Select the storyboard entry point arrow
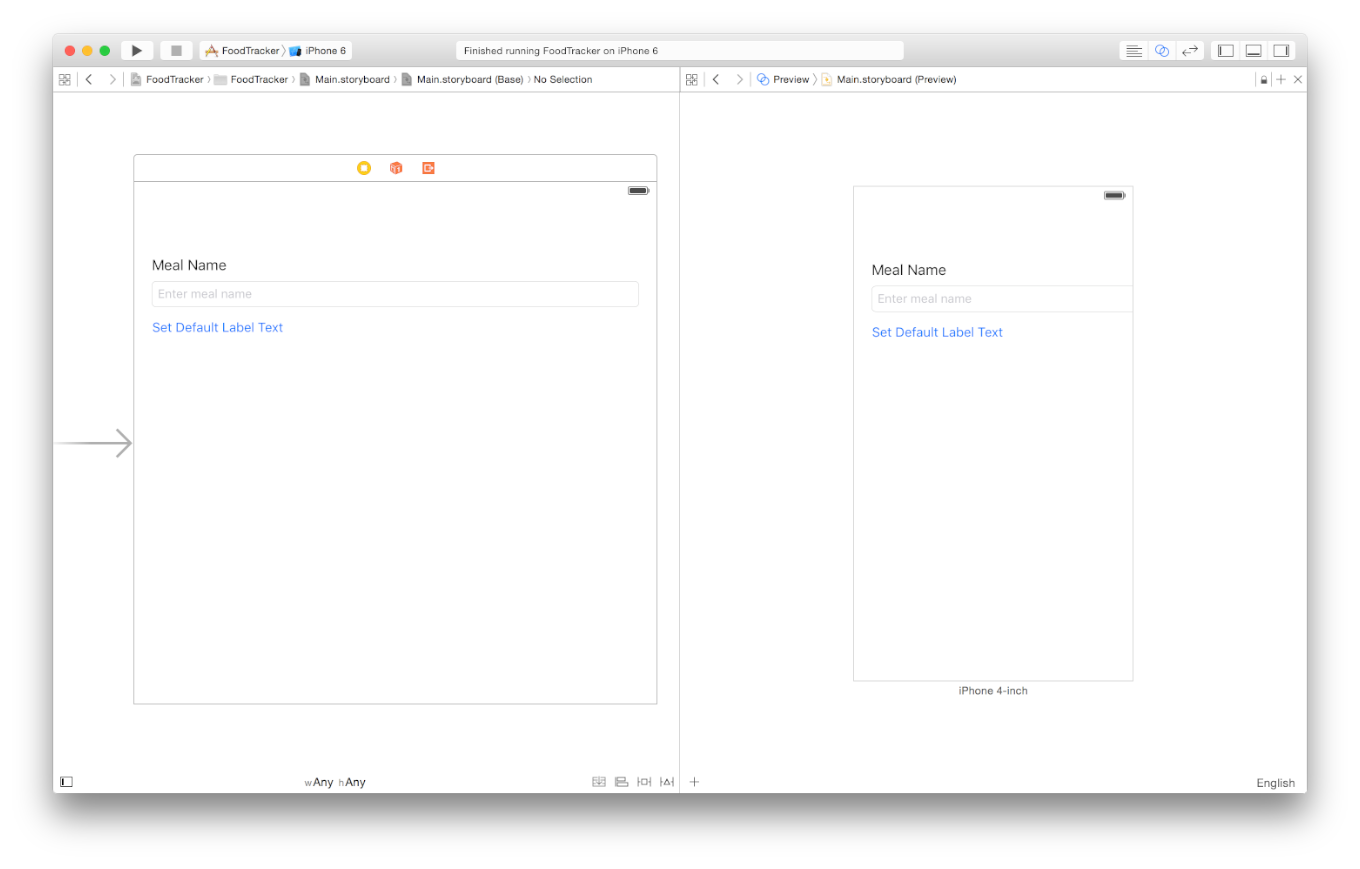1360x869 pixels. click(93, 443)
